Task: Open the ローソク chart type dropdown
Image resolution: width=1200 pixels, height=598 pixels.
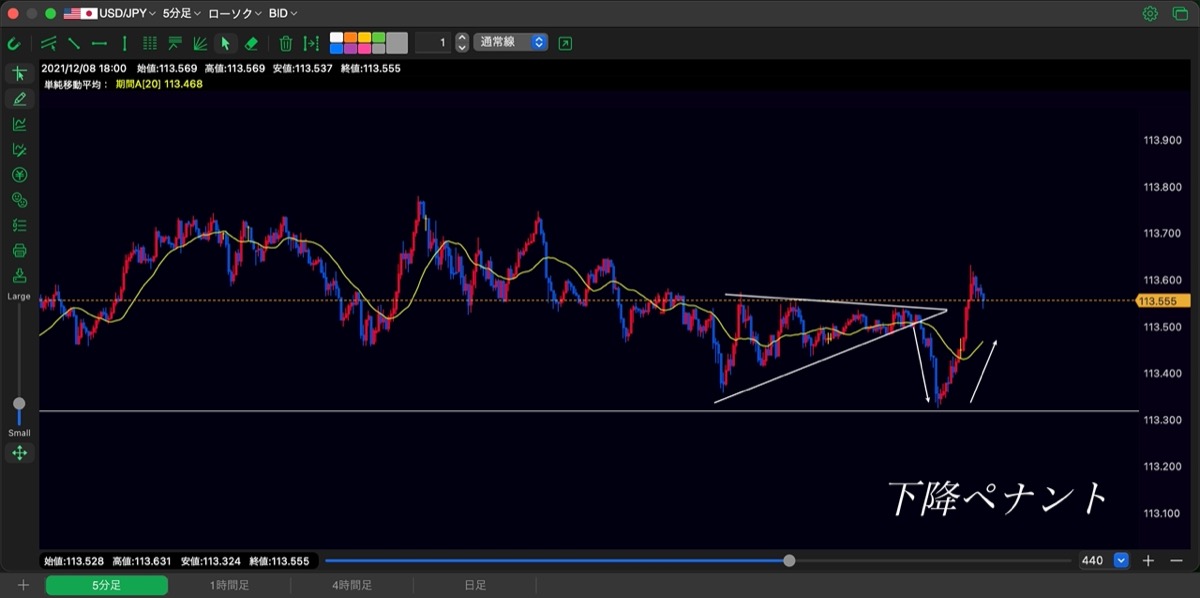Action: click(x=235, y=14)
